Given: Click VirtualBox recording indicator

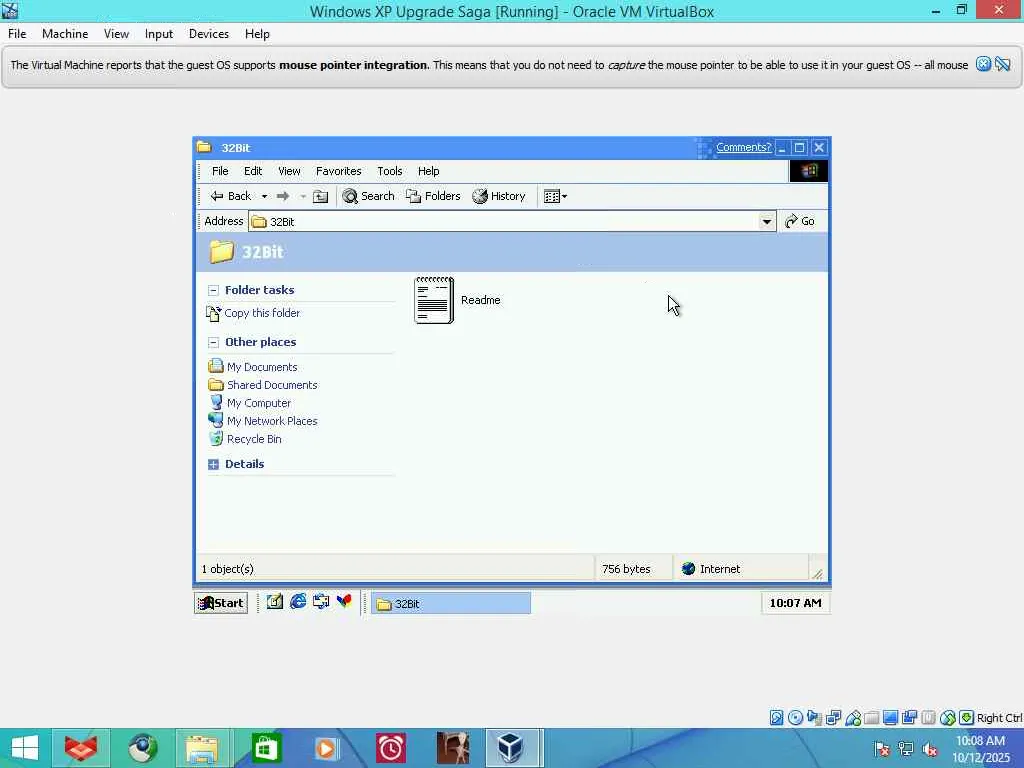Looking at the screenshot, I should click(909, 718).
